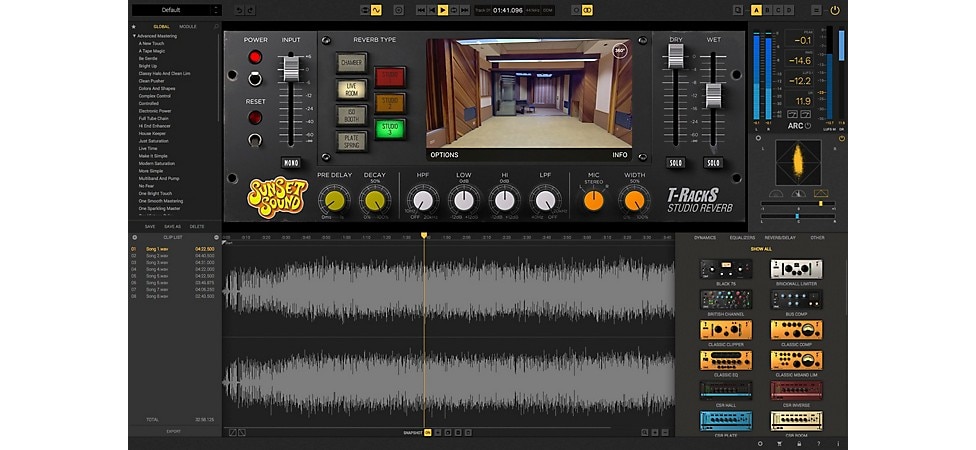The width and height of the screenshot is (976, 450).
Task: Click the PRE DELAY knob
Action: click(x=334, y=200)
